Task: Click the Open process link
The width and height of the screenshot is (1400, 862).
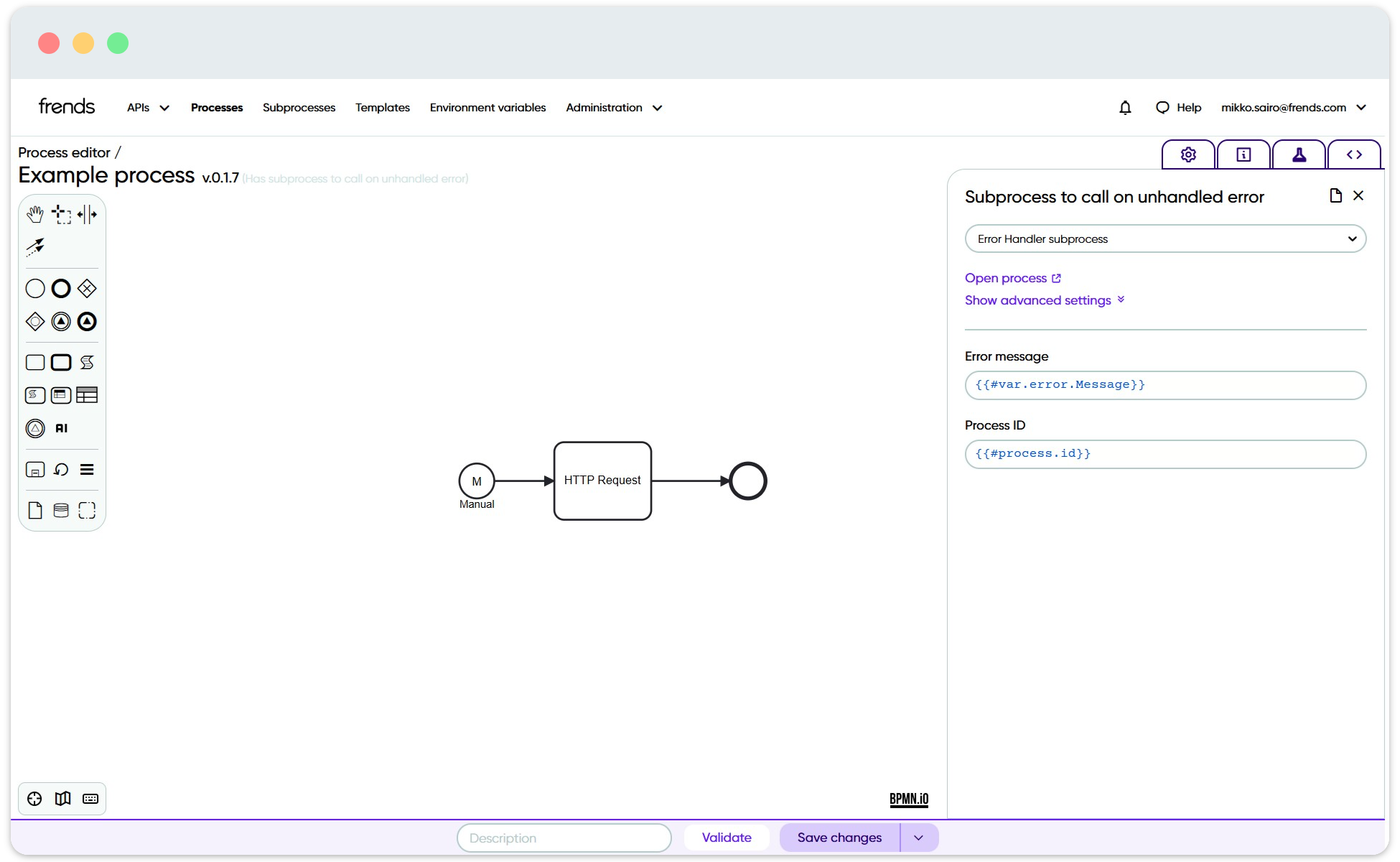Action: [x=1007, y=278]
